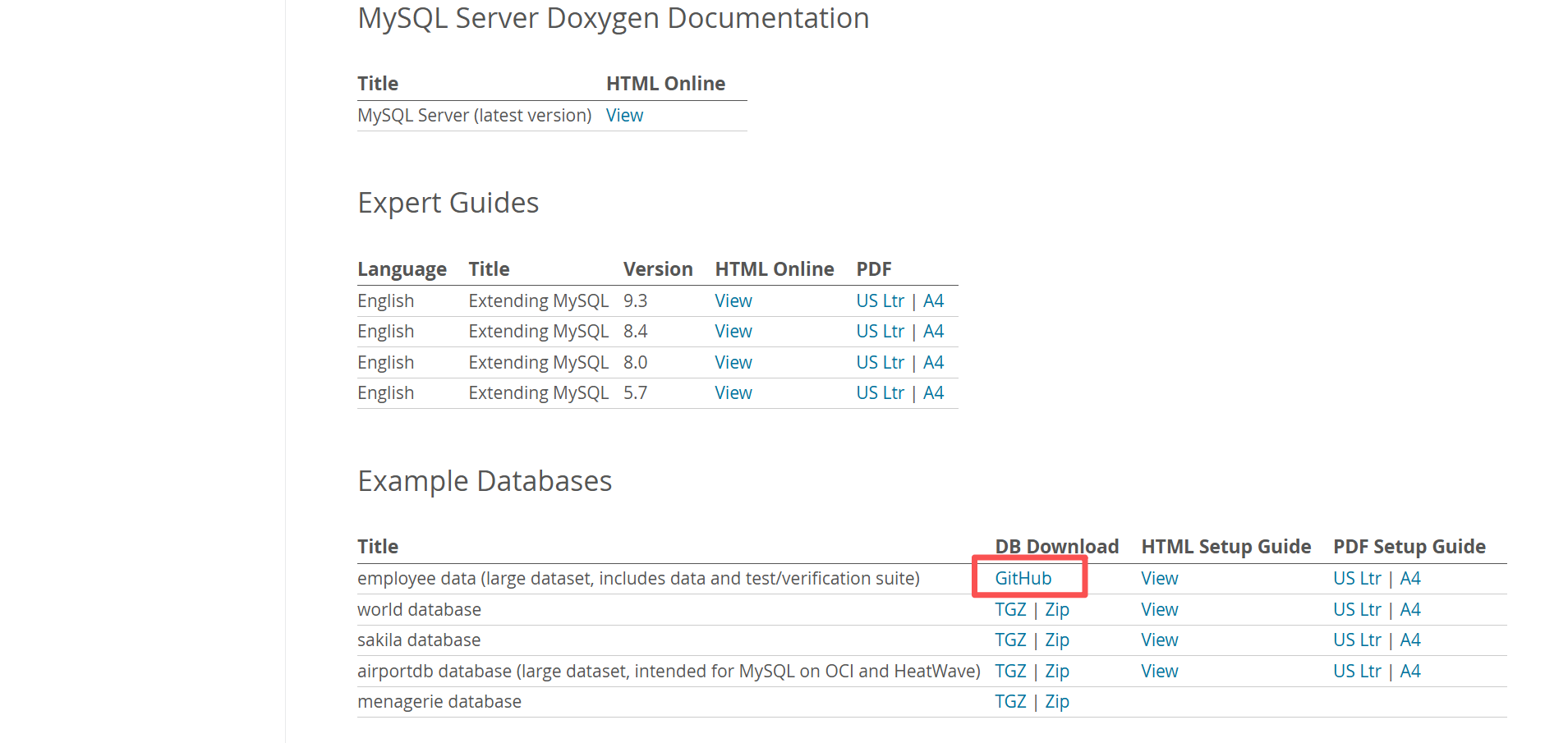The width and height of the screenshot is (1568, 743).
Task: Download the menagerie database Zip file
Action: pos(1057,701)
